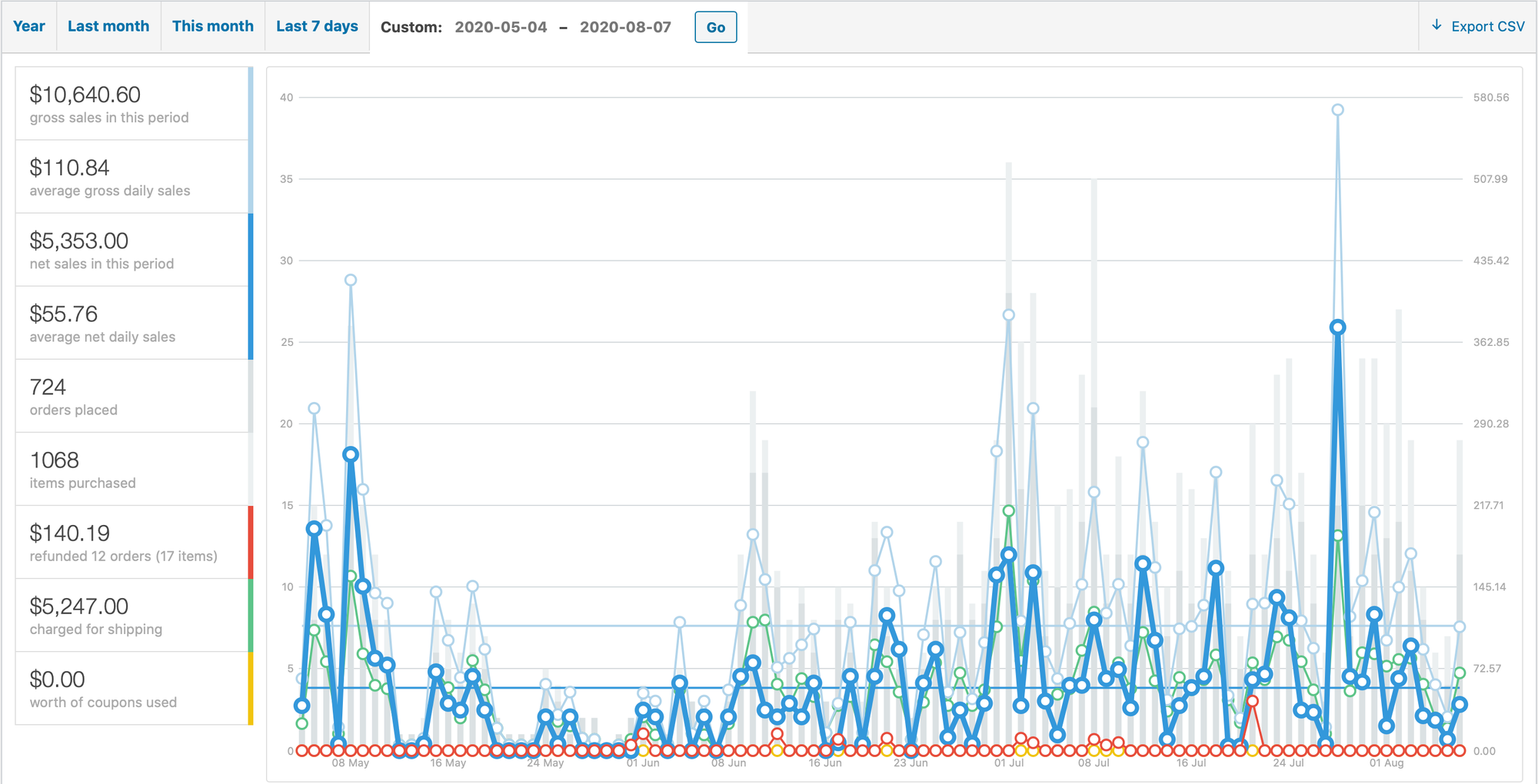Click the refunded 12 orders legend item
The width and height of the screenshot is (1538, 784).
click(x=132, y=542)
